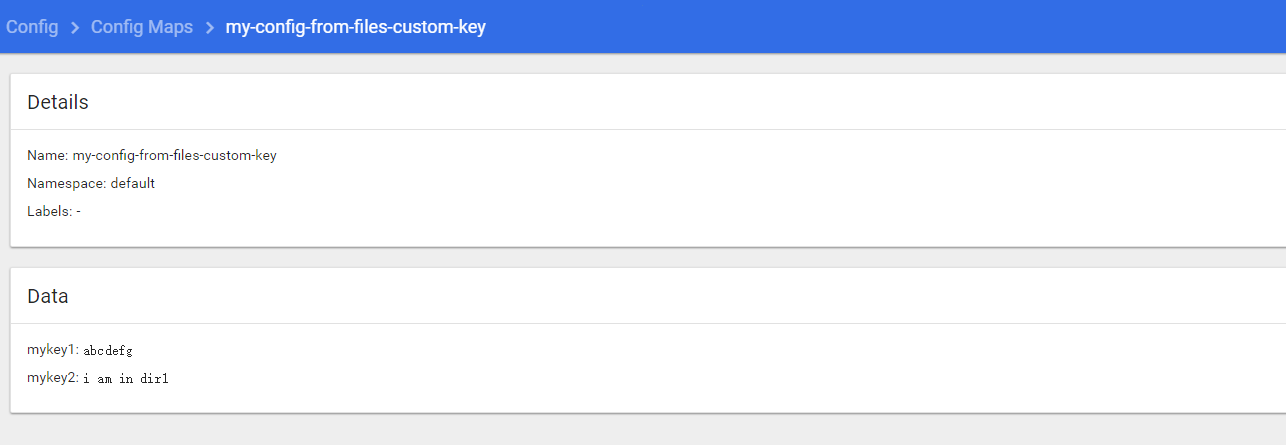Click the mykey1 data key
The height and width of the screenshot is (445, 1286).
[x=53, y=350]
